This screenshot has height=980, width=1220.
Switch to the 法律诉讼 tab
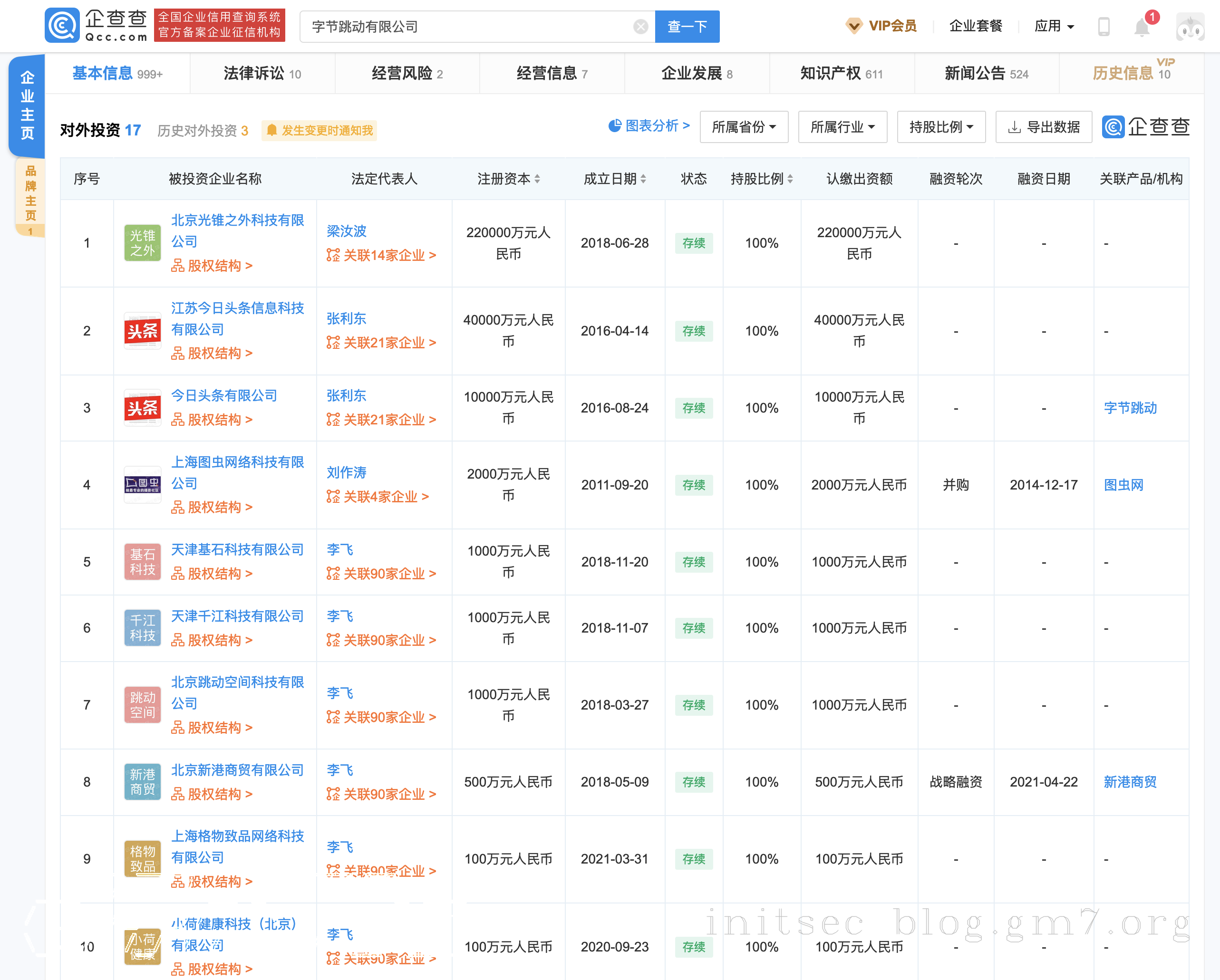(x=262, y=74)
